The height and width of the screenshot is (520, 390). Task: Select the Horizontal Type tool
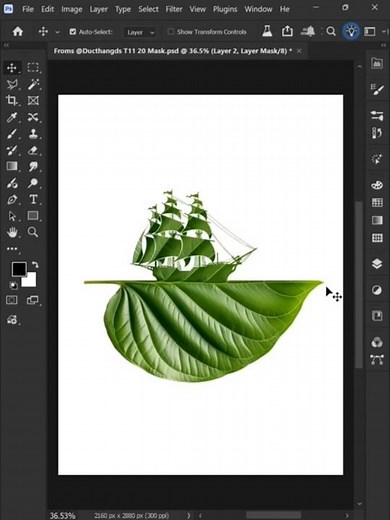click(x=33, y=199)
